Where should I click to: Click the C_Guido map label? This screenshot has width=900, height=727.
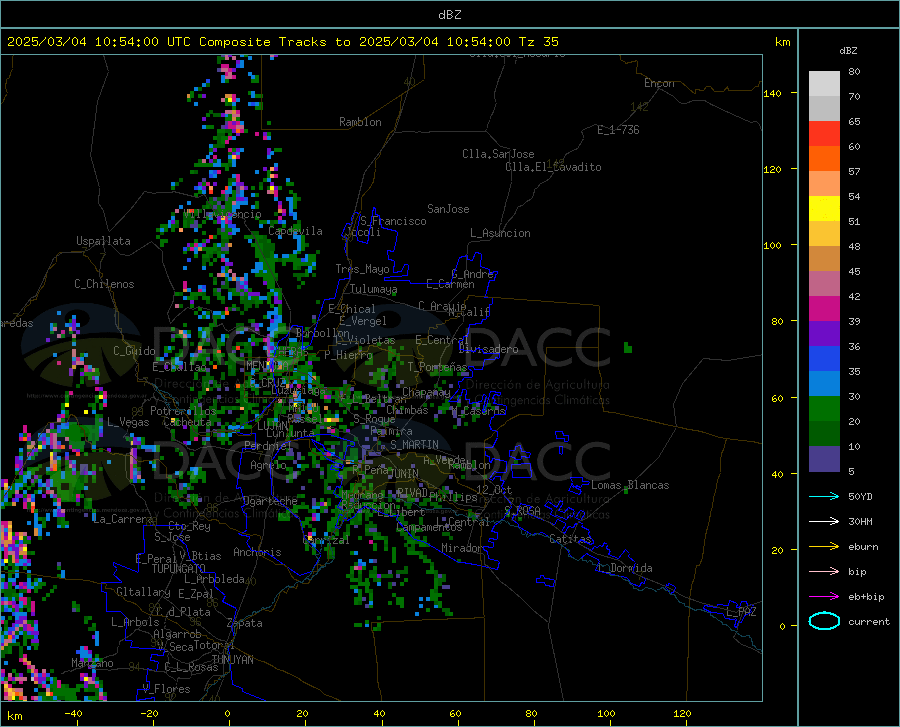tap(134, 351)
